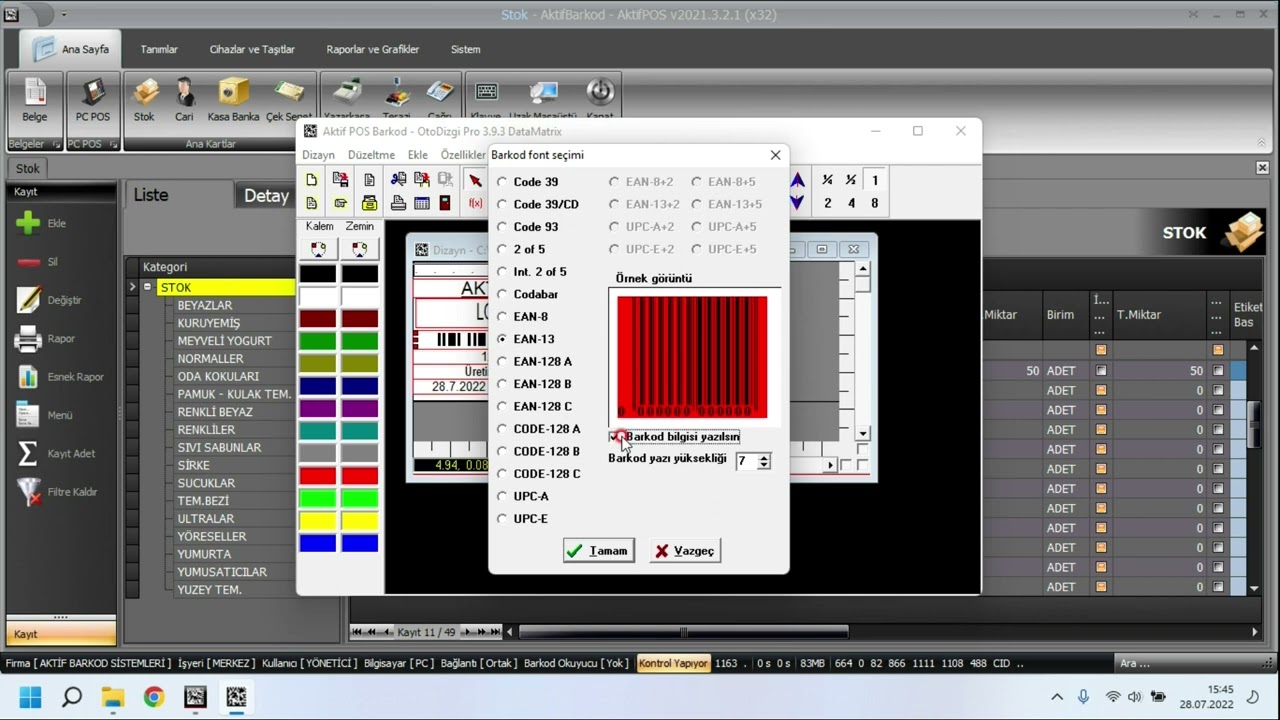Open File Explorer from the taskbar
The width and height of the screenshot is (1280, 720).
pos(112,697)
